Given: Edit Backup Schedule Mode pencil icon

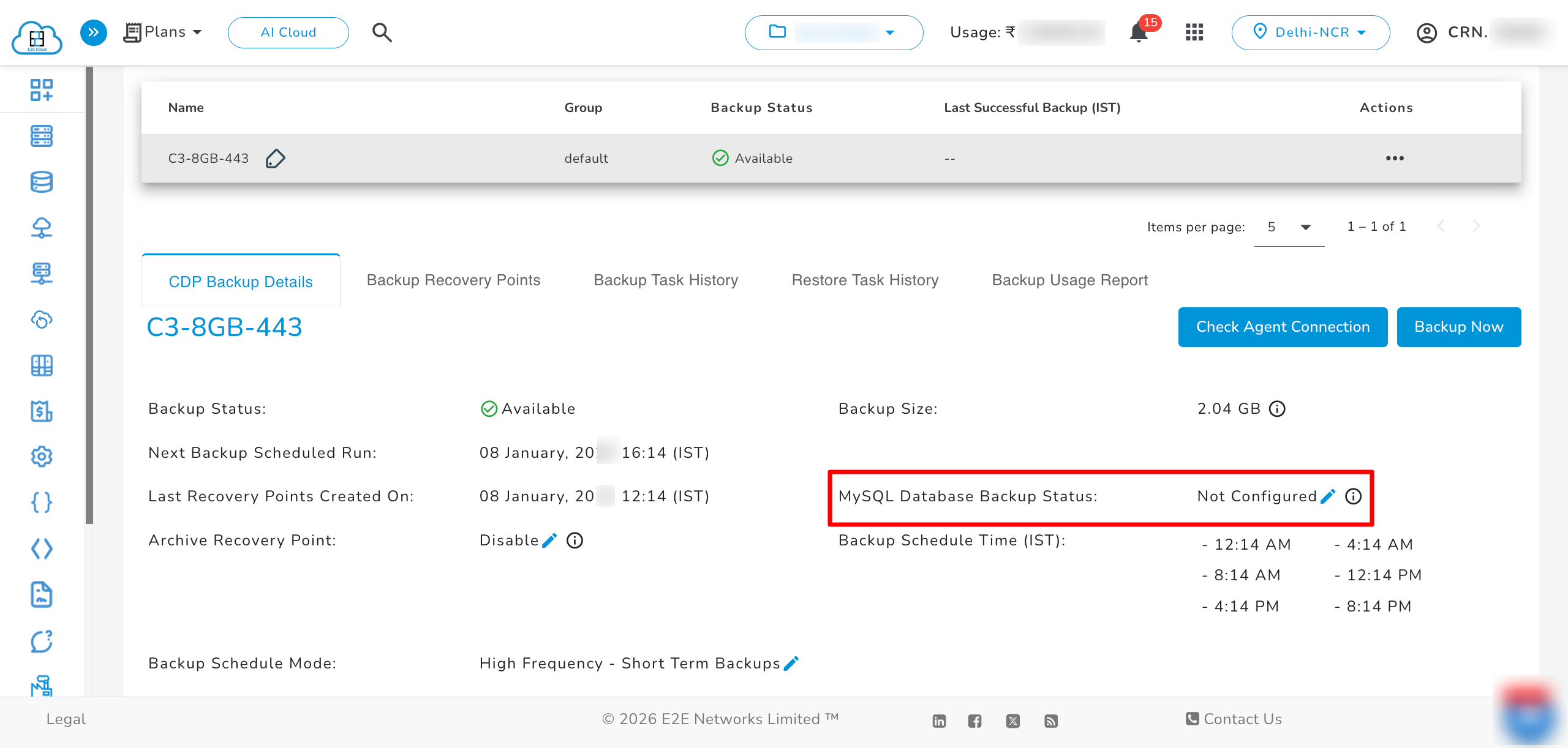Looking at the screenshot, I should pos(791,664).
